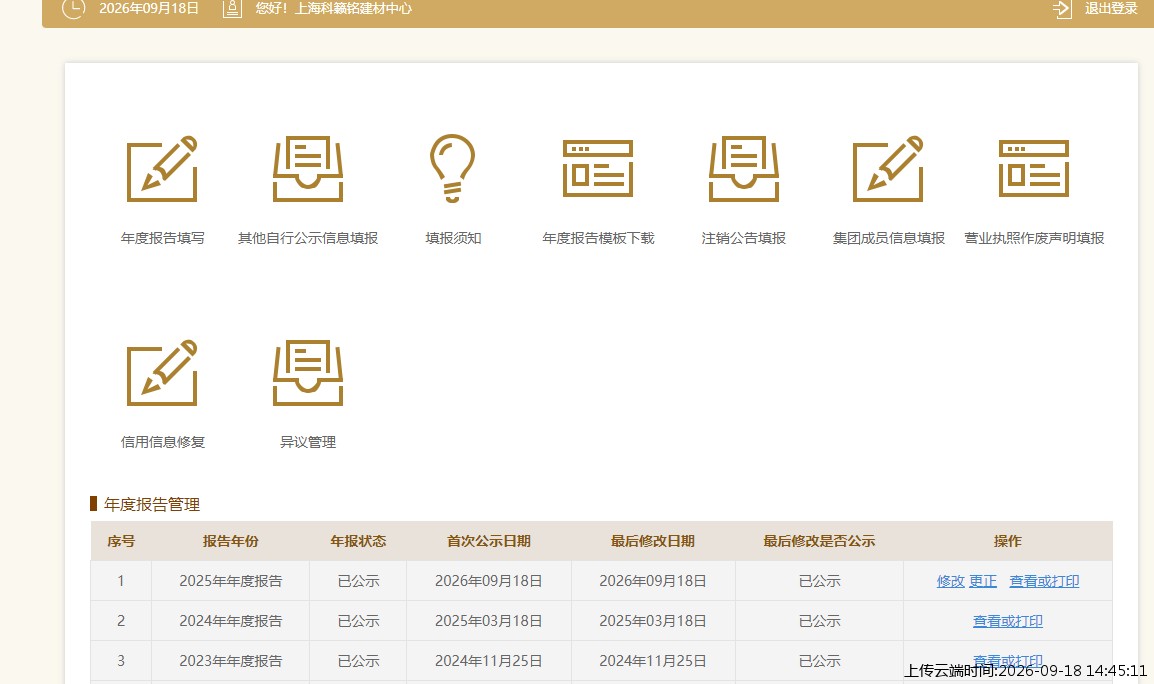
Task: Open the 年度报告填写 pencil icon
Action: point(162,169)
